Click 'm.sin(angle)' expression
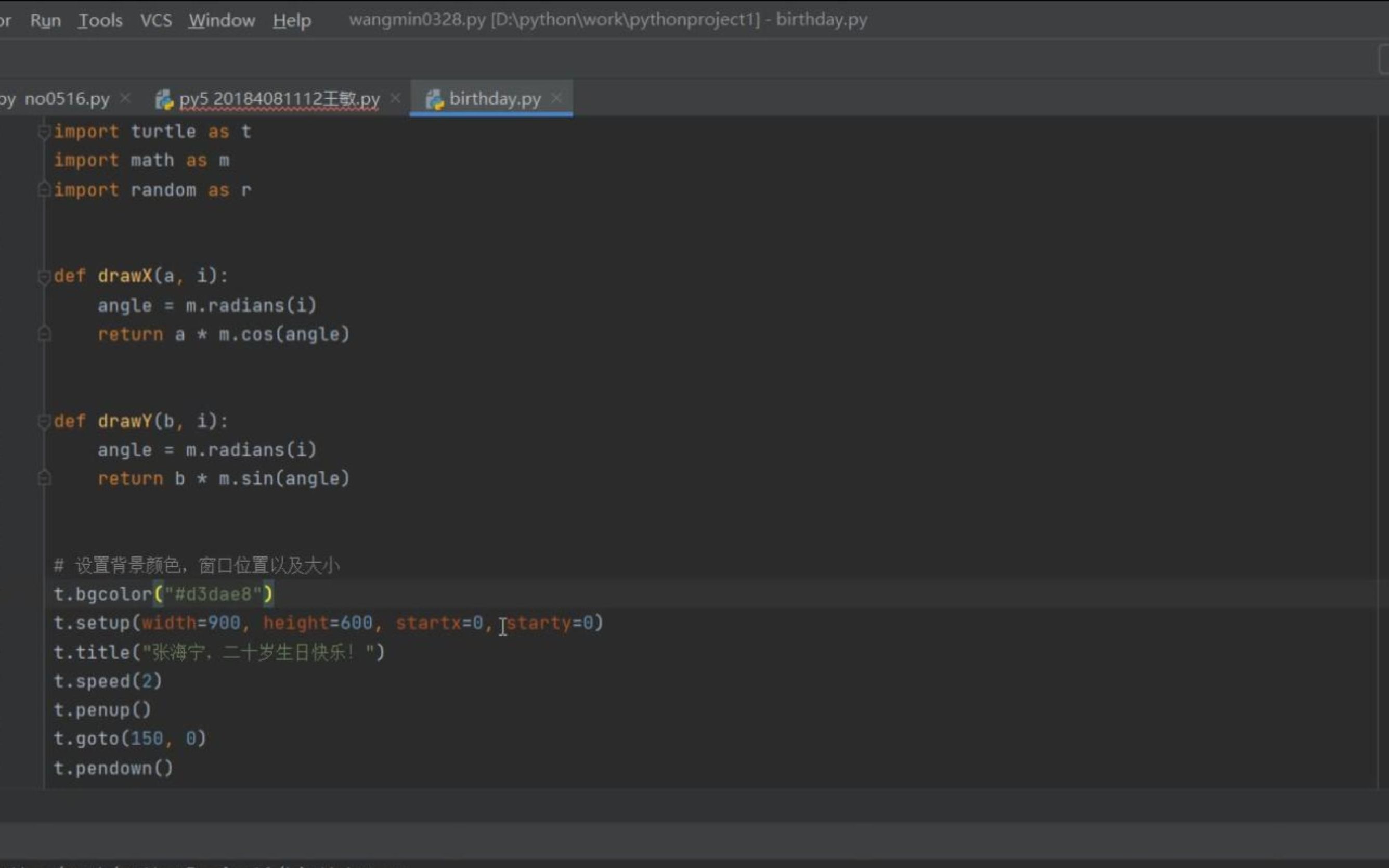Viewport: 1389px width, 868px height. tap(284, 479)
